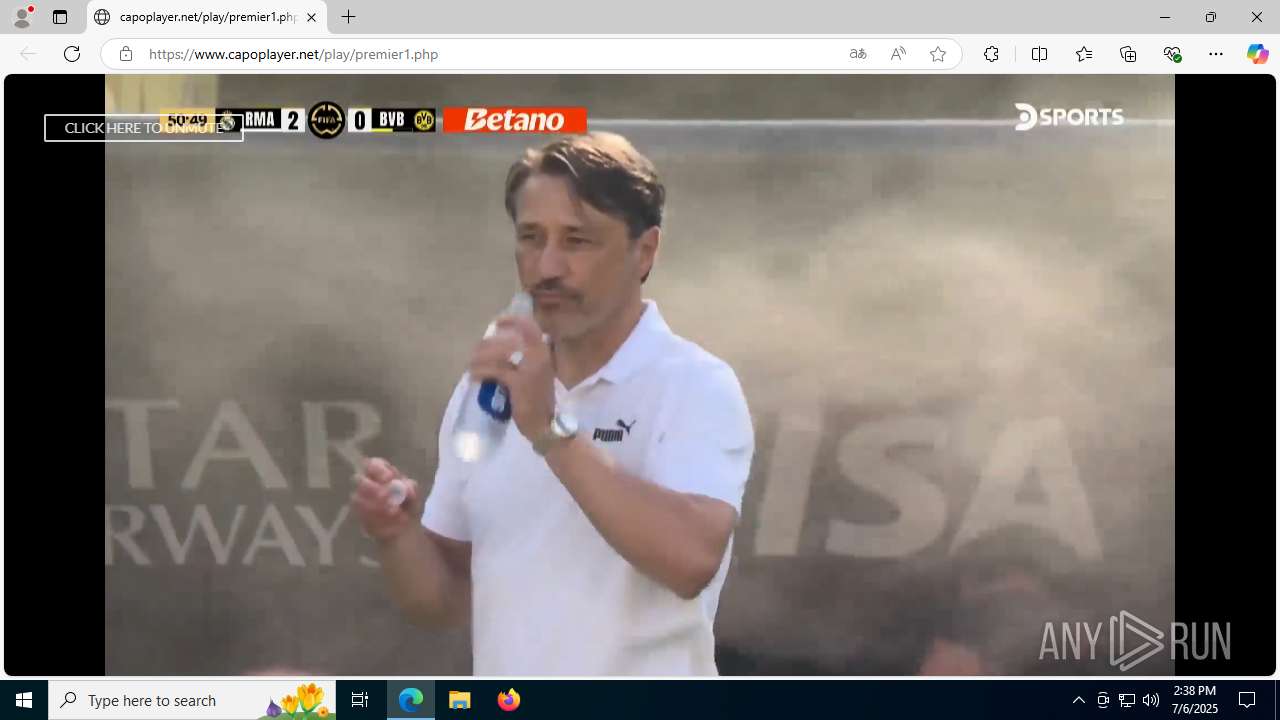Open the Copilot sidebar icon

(x=1257, y=54)
